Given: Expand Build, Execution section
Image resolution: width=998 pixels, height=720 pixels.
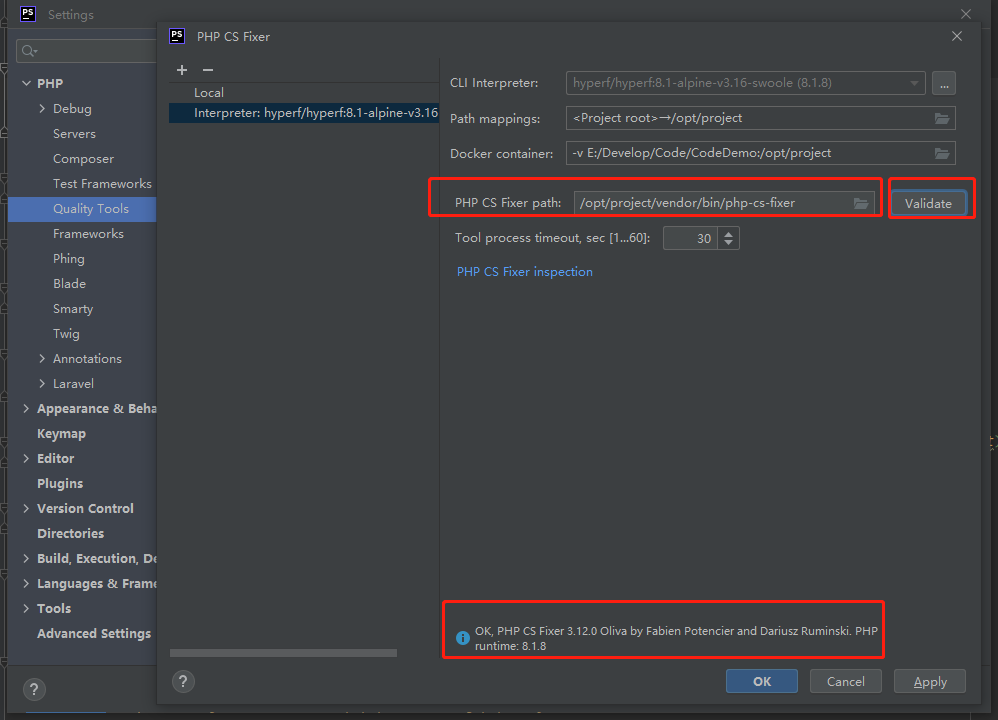Looking at the screenshot, I should [x=26, y=558].
